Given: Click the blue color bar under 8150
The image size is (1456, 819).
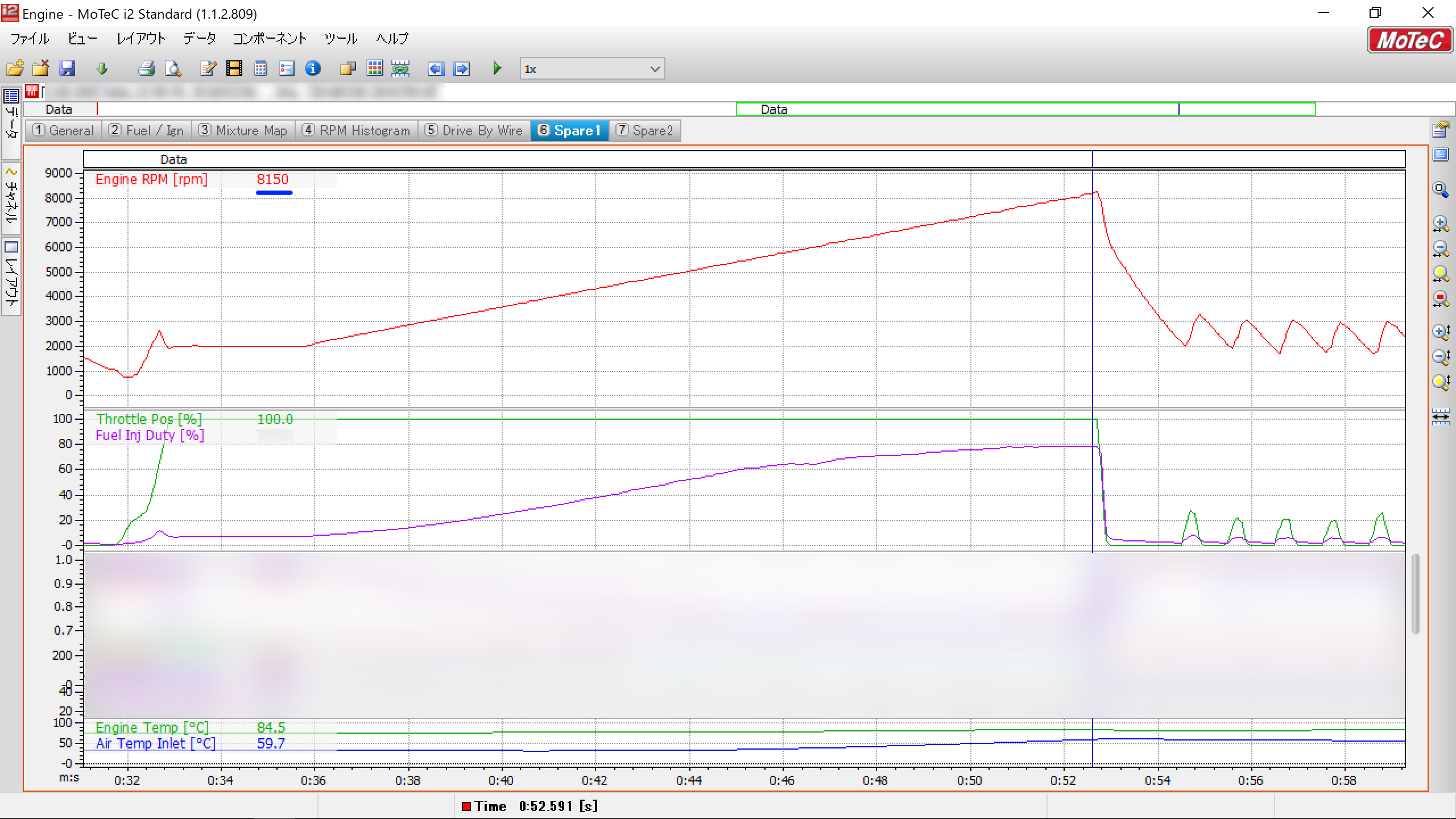Looking at the screenshot, I should (x=274, y=193).
